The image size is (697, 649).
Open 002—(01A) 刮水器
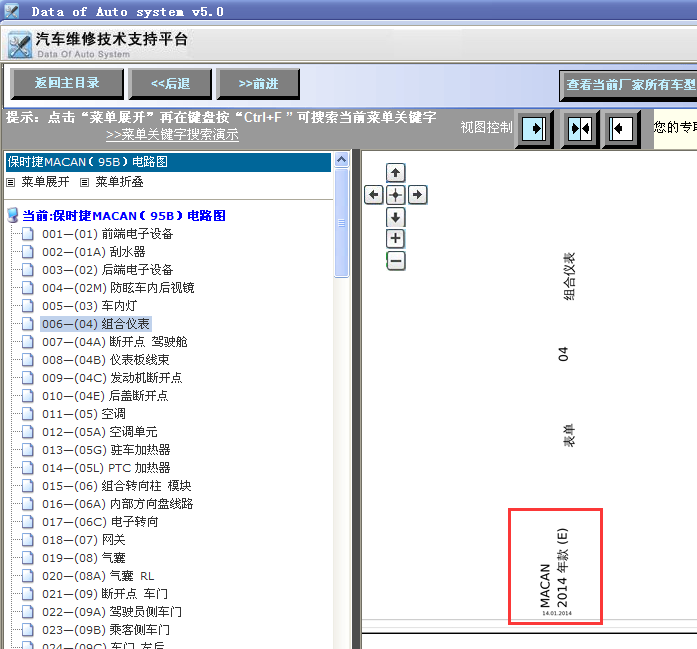(94, 252)
